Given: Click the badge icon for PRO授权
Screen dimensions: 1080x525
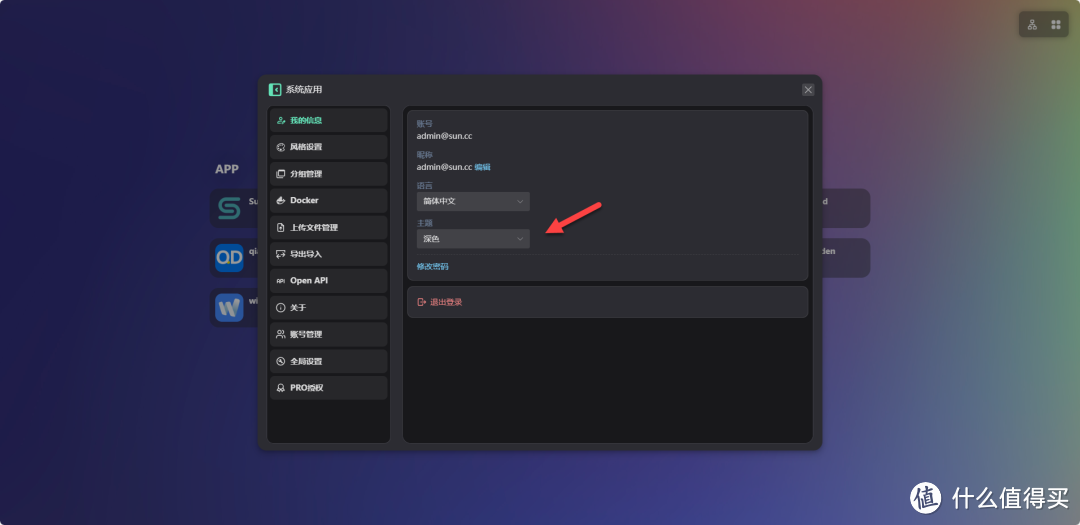Looking at the screenshot, I should tap(280, 388).
